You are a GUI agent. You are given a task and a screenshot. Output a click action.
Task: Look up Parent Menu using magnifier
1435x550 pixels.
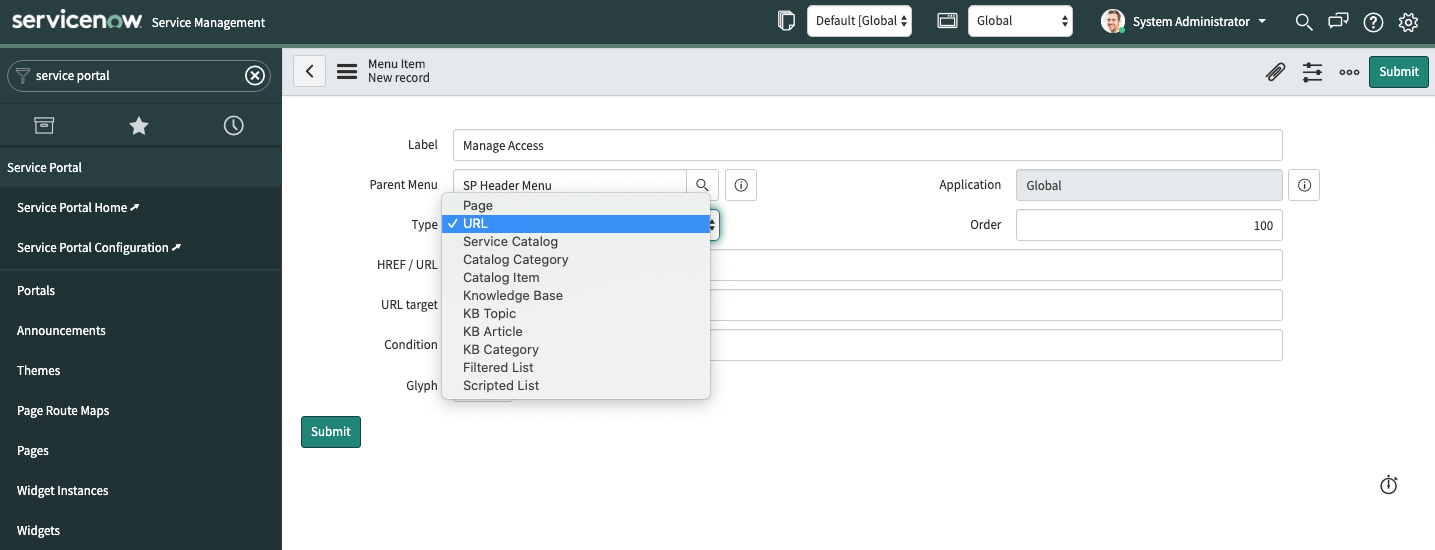[x=702, y=185]
